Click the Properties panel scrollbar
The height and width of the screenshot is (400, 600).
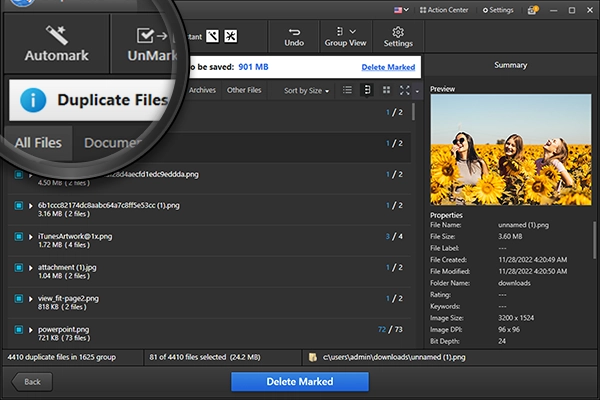pos(594,240)
